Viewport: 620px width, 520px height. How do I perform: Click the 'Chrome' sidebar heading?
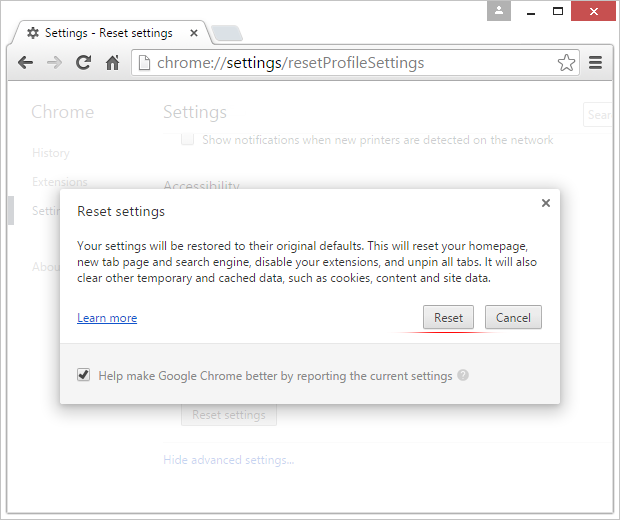click(62, 112)
